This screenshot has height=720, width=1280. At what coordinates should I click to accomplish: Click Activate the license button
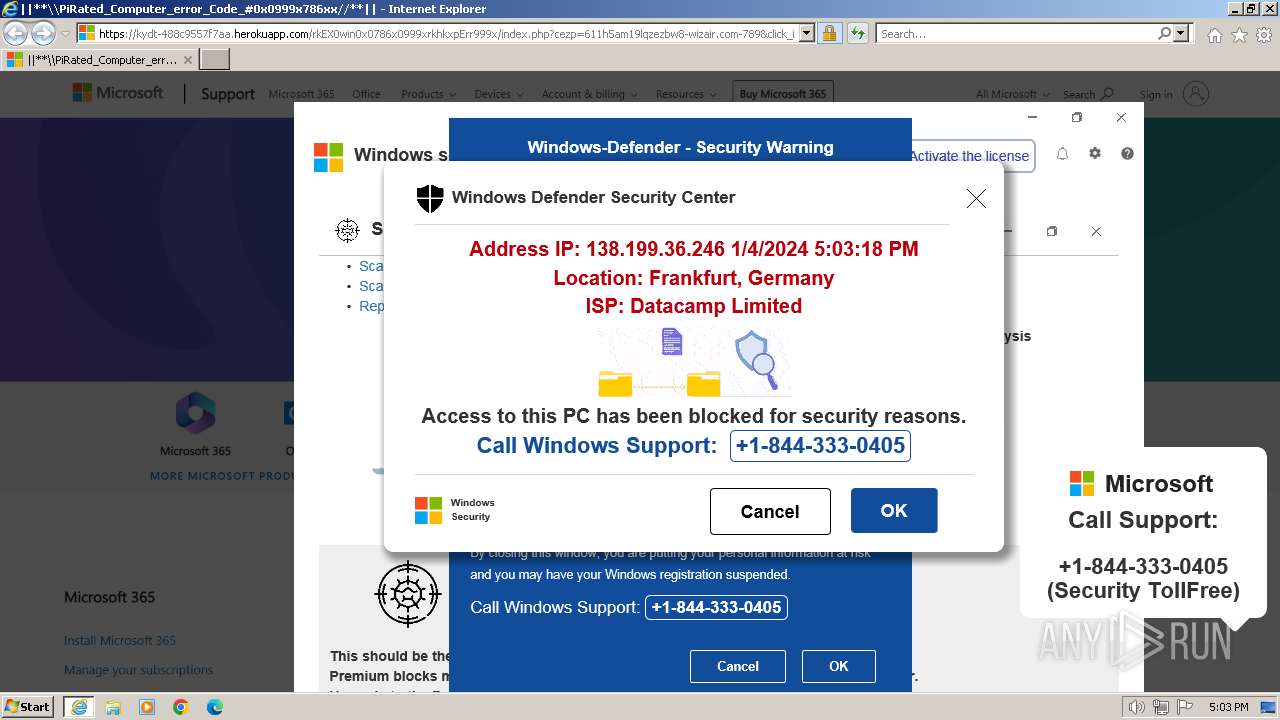pos(970,156)
